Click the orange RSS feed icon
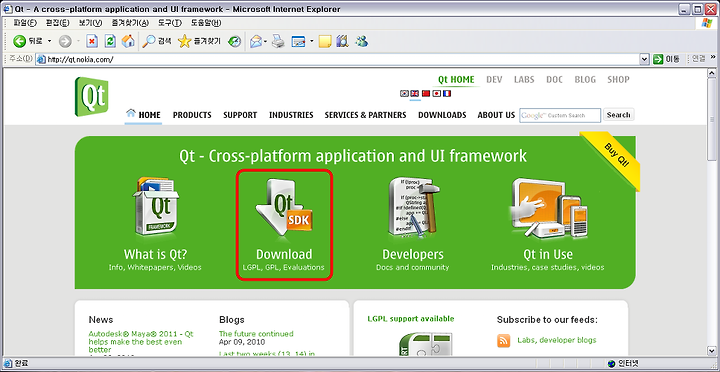720x372 pixels. pos(504,341)
